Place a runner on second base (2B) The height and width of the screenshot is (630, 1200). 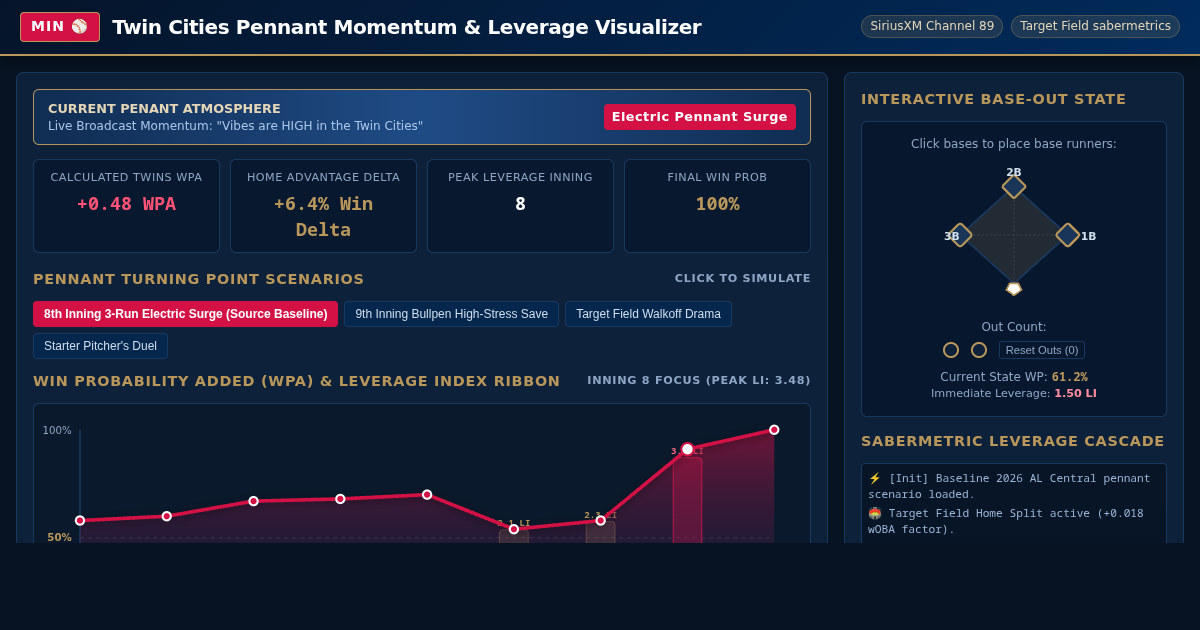[x=1014, y=187]
